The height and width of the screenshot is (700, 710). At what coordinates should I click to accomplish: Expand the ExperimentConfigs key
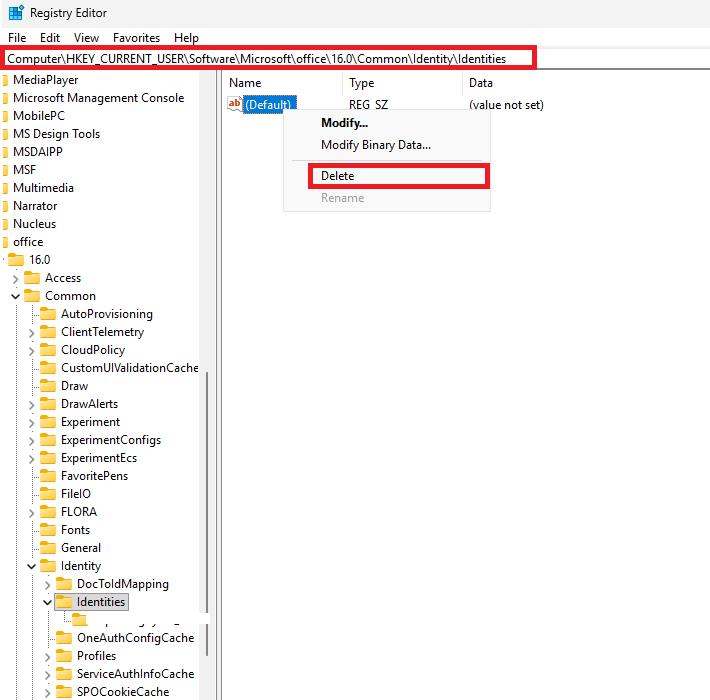click(x=31, y=441)
